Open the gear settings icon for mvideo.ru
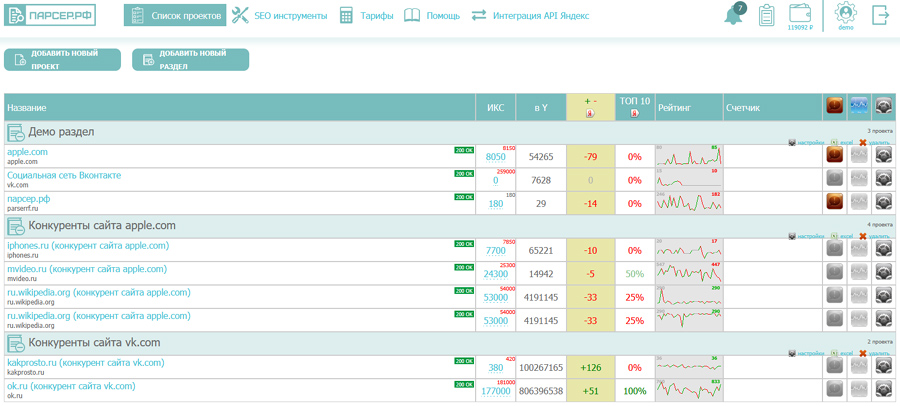This screenshot has height=406, width=900. click(883, 272)
